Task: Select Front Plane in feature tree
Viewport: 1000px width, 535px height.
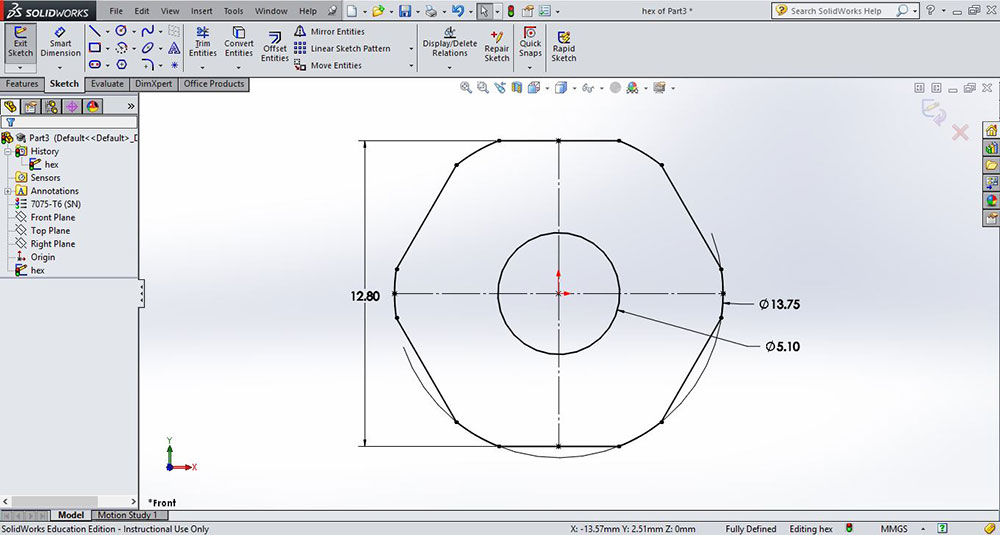Action: [52, 217]
